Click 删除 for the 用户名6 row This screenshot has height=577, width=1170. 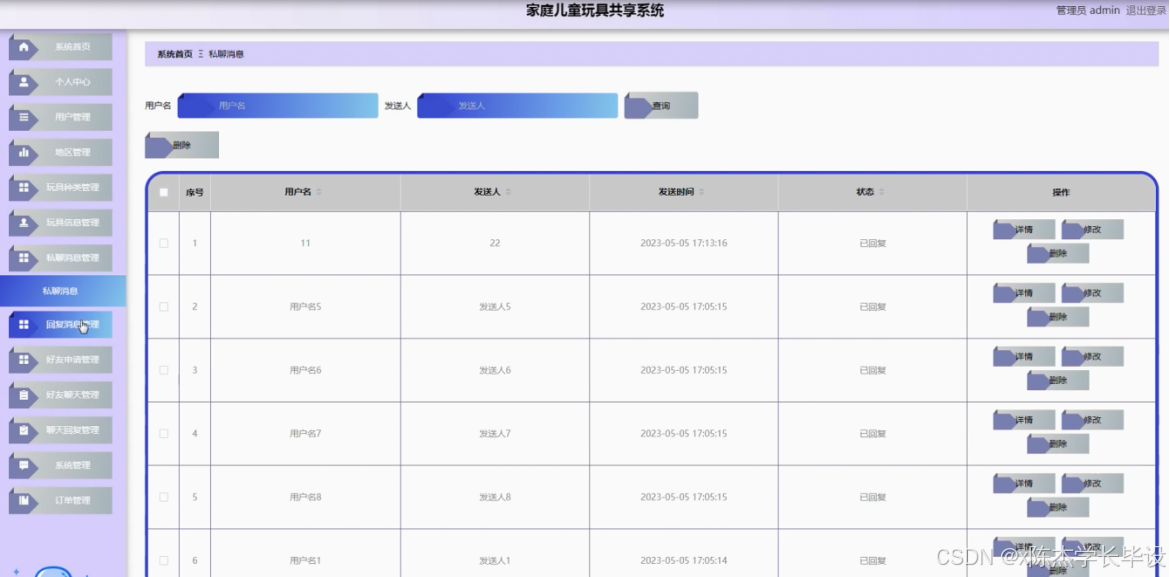pyautogui.click(x=1058, y=381)
